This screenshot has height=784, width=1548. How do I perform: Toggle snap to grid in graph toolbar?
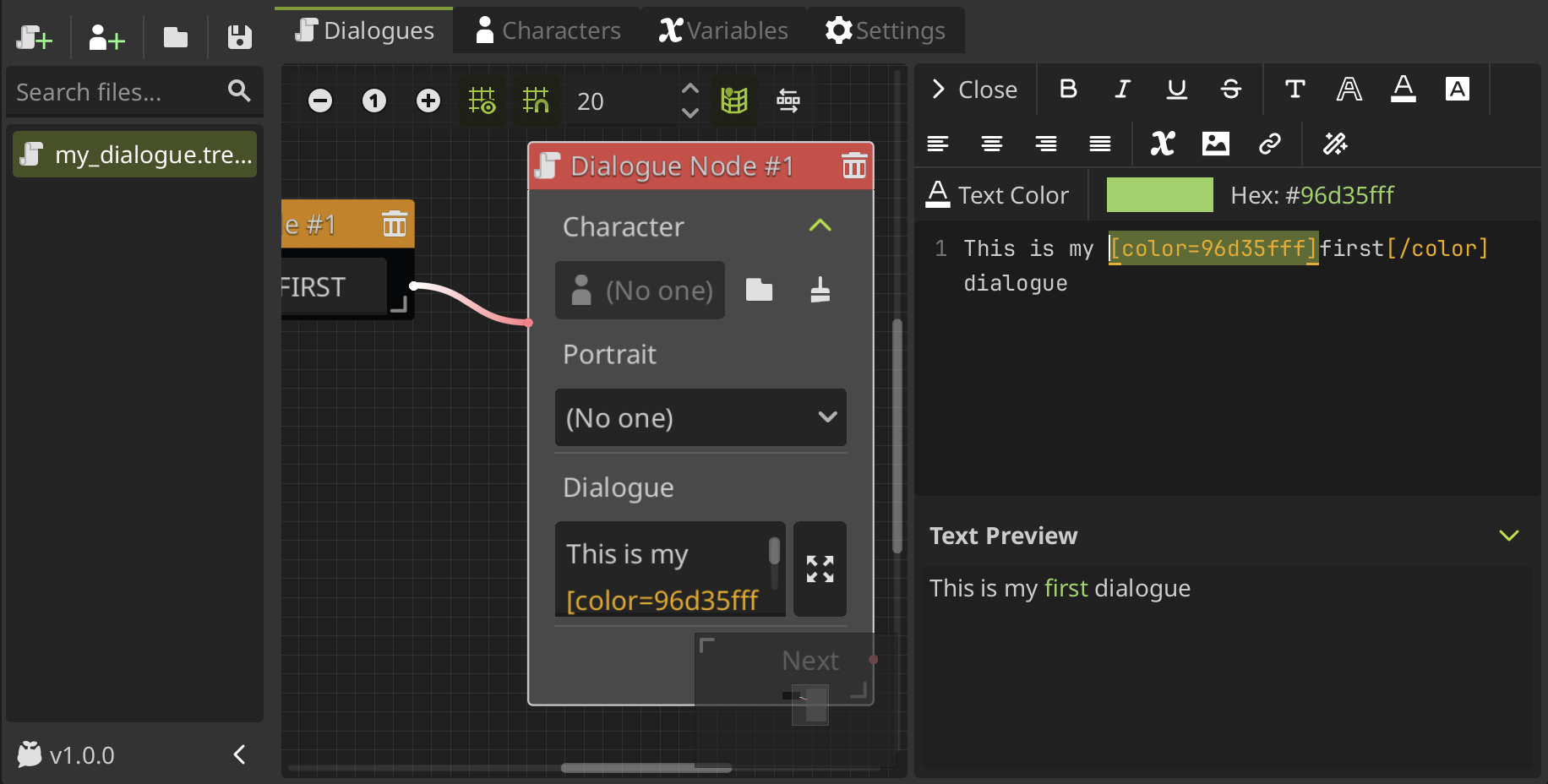point(536,101)
